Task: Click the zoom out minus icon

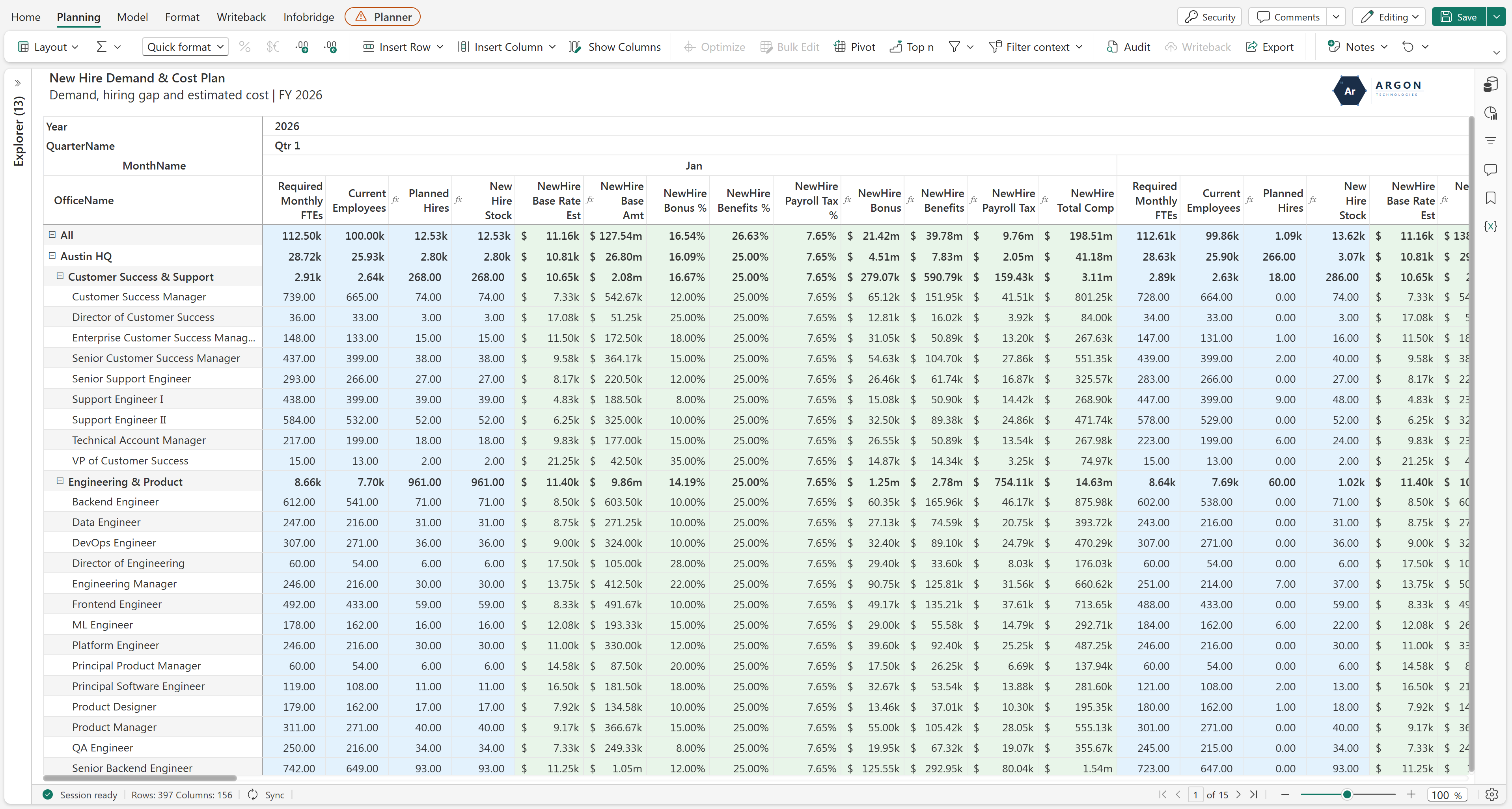Action: point(1285,794)
